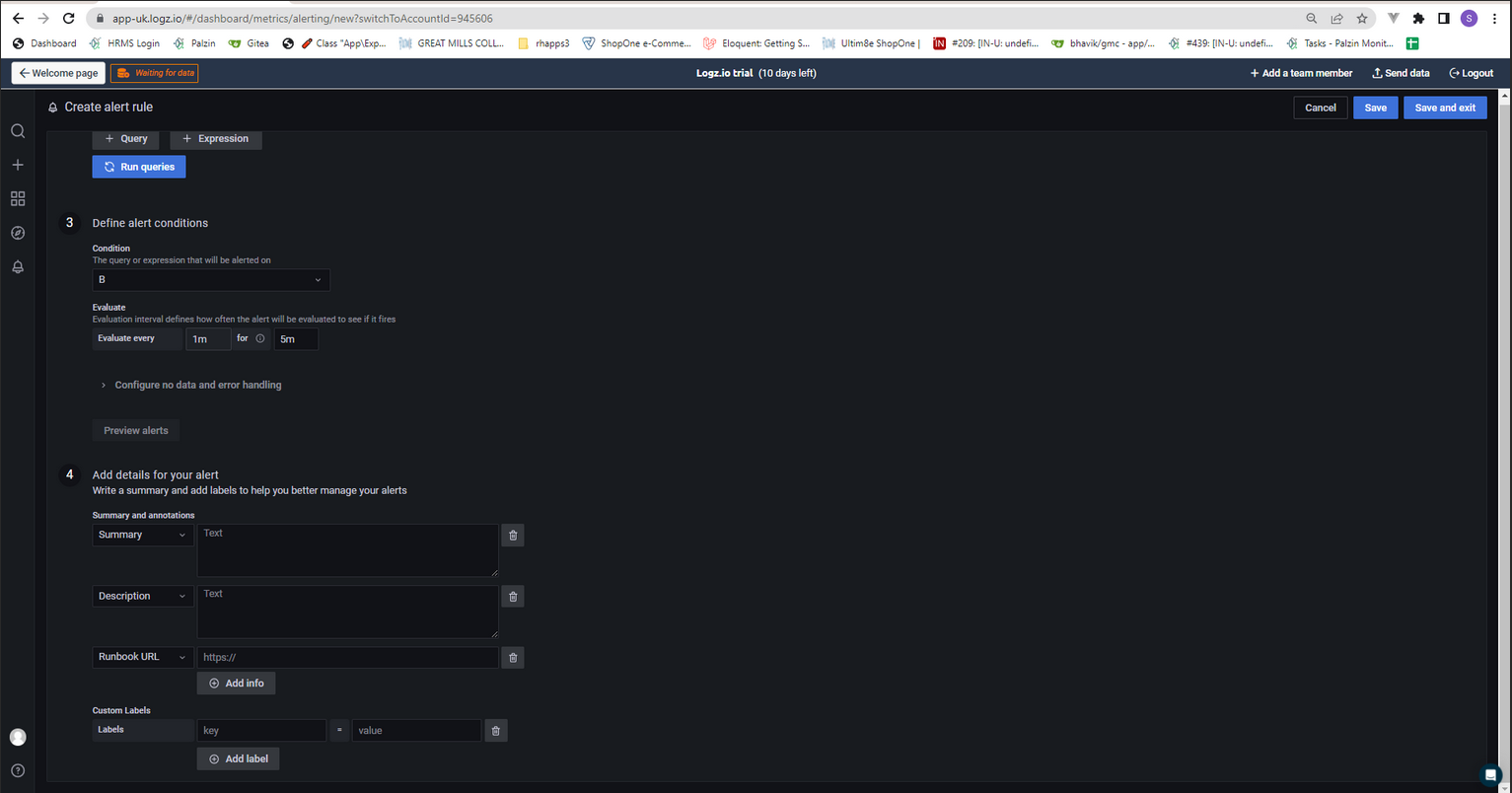
Task: Open the Explore compass icon
Action: (x=18, y=233)
